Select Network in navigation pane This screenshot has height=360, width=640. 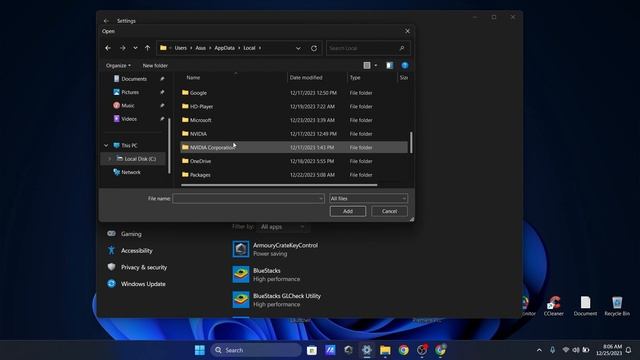pos(131,172)
